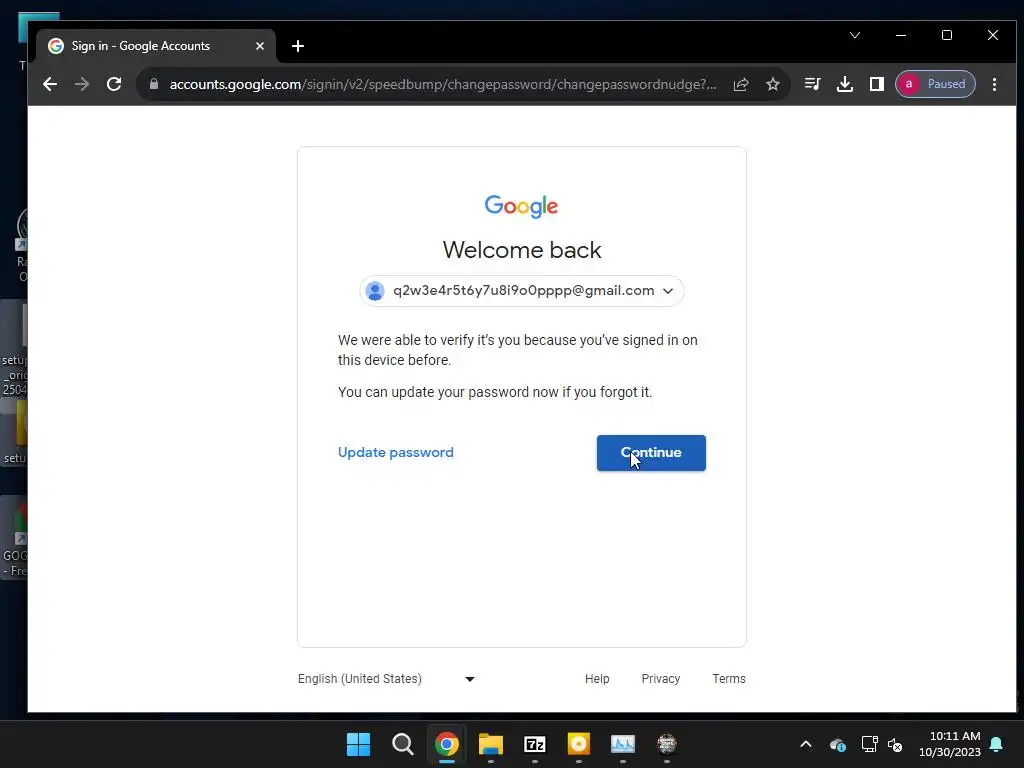
Task: Click the share page icon in address bar
Action: click(x=741, y=84)
